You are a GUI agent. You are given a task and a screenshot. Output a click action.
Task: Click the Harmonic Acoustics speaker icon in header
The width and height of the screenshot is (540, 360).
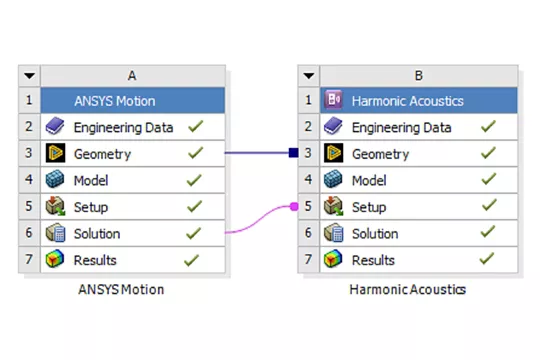334,100
